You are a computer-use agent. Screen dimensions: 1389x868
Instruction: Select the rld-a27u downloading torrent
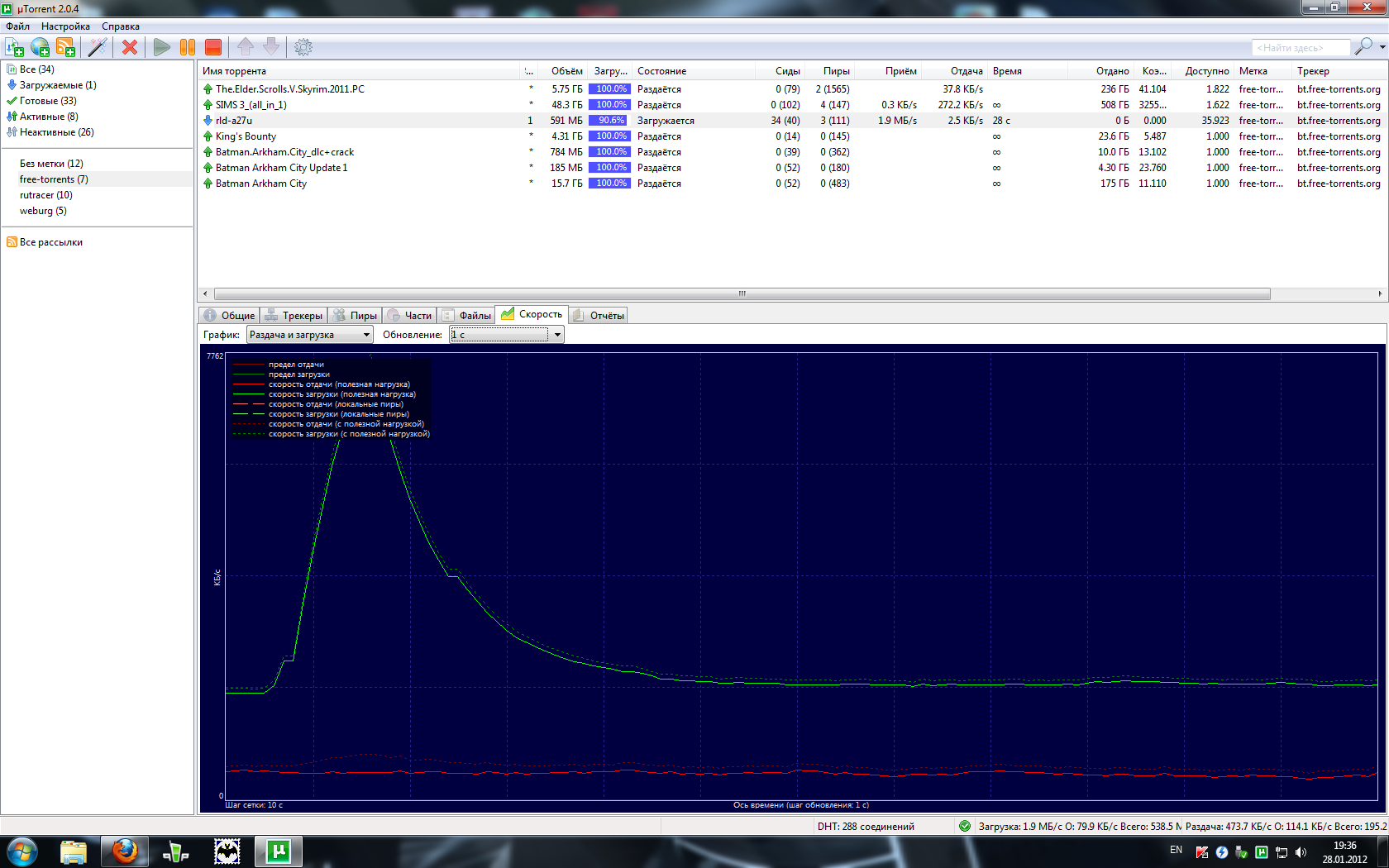[791, 121]
